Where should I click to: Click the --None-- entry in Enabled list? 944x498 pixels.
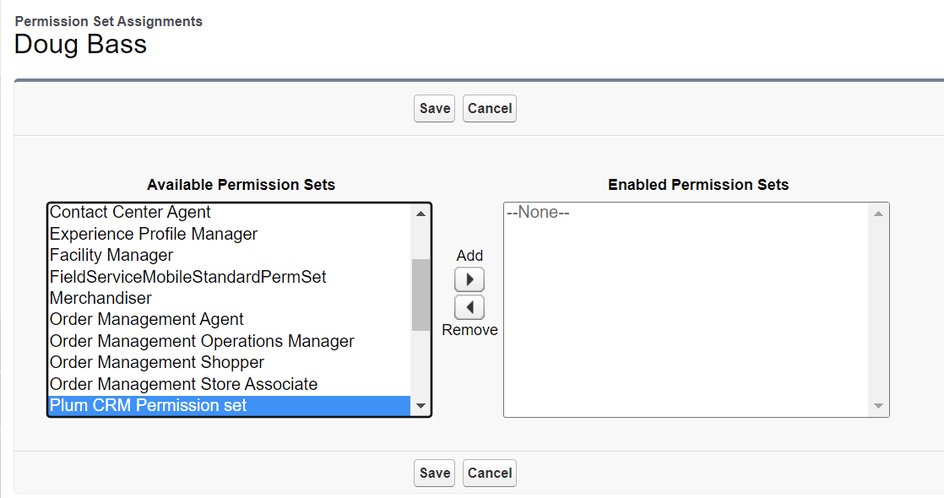click(x=538, y=213)
